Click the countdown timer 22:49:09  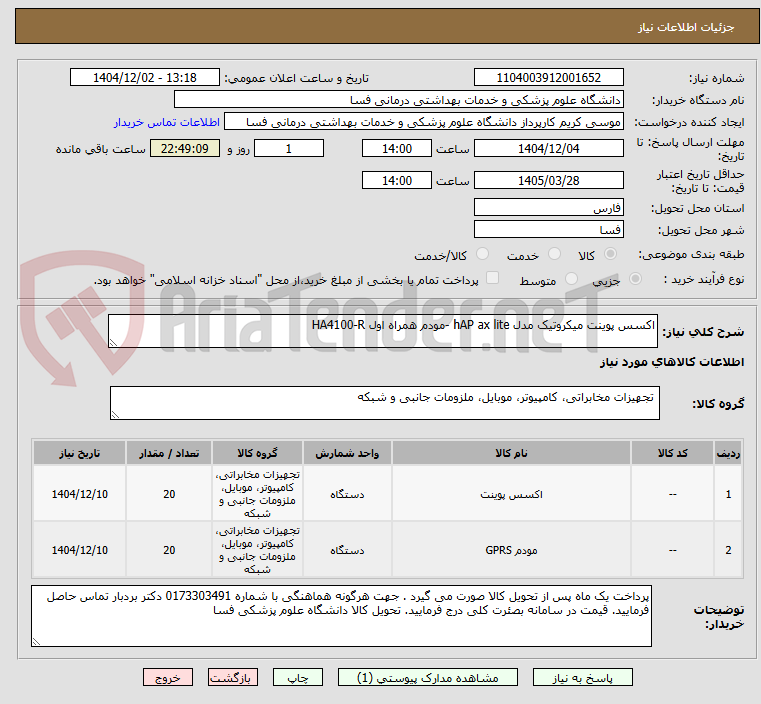[x=185, y=148]
